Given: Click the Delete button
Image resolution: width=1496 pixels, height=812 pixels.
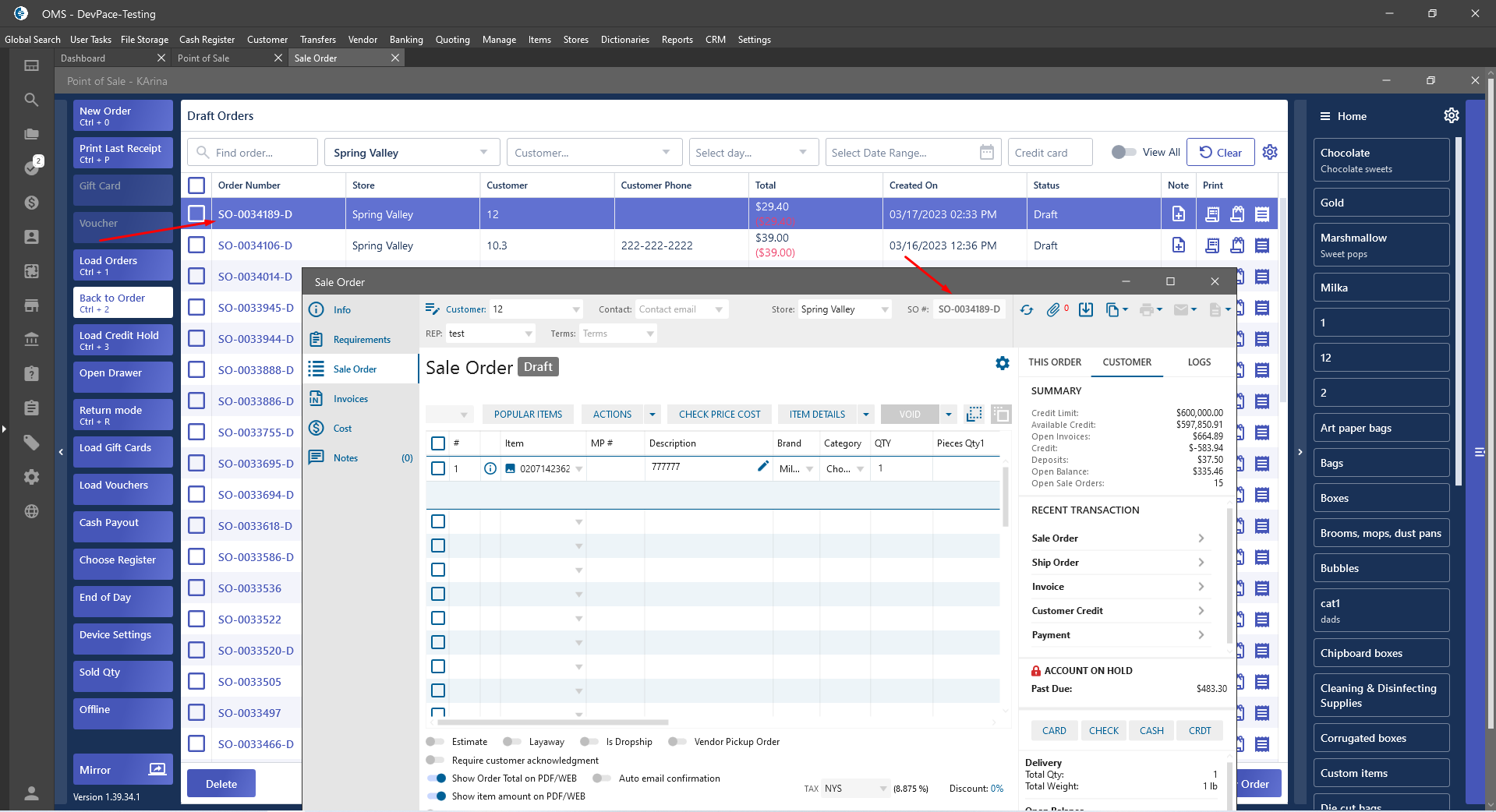Looking at the screenshot, I should pyautogui.click(x=221, y=784).
